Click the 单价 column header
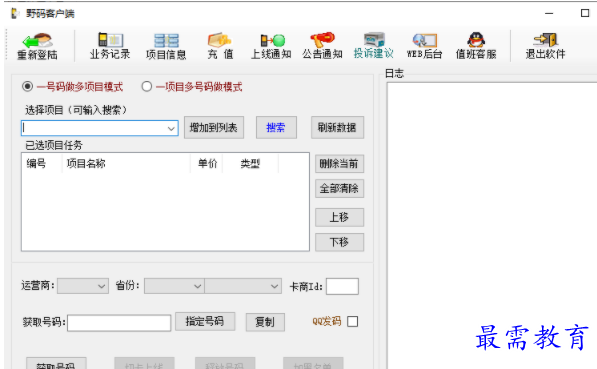Viewport: 597px width, 369px height. 207,164
